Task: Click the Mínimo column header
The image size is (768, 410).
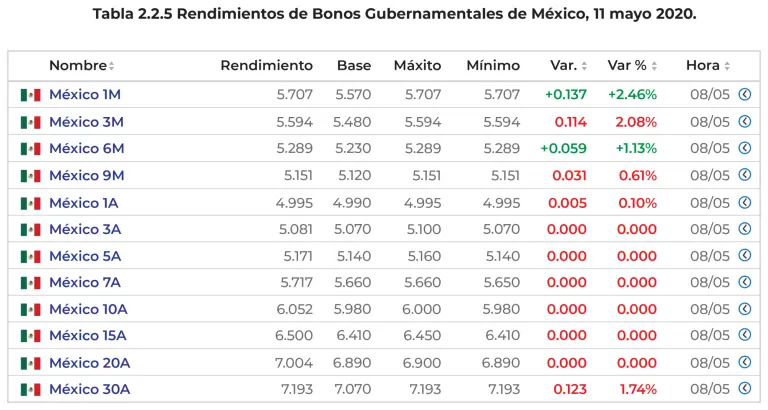Action: pos(493,66)
